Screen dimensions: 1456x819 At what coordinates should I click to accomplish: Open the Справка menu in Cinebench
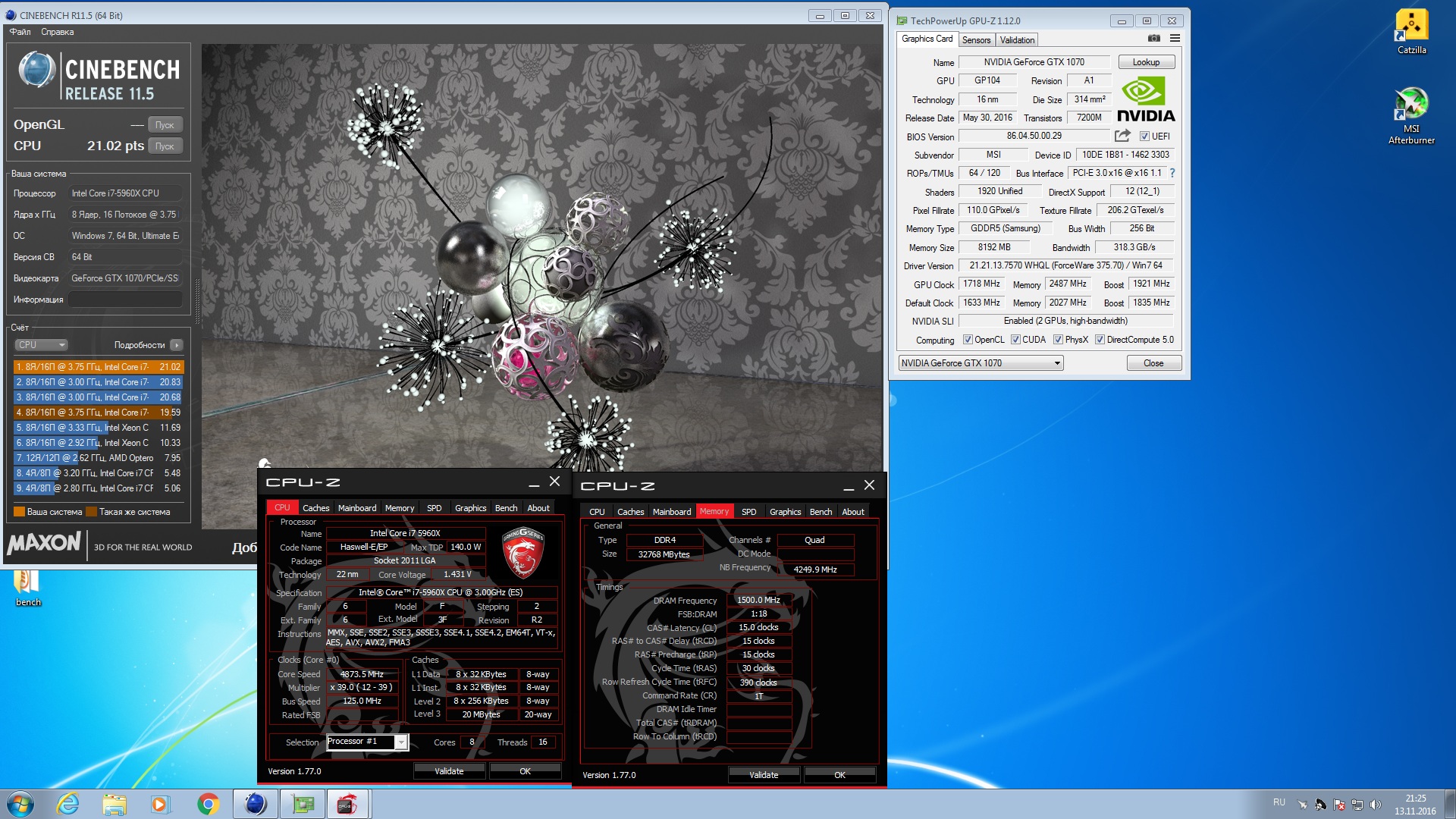(57, 32)
